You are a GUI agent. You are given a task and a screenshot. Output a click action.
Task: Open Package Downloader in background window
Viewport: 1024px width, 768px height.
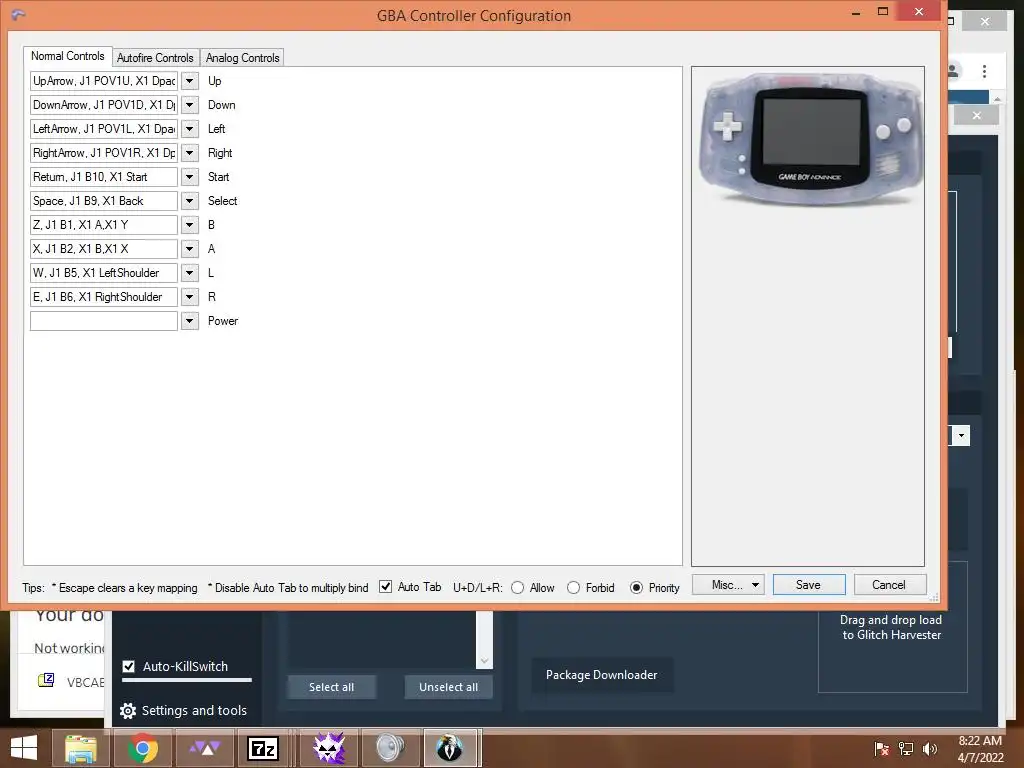[x=601, y=675]
